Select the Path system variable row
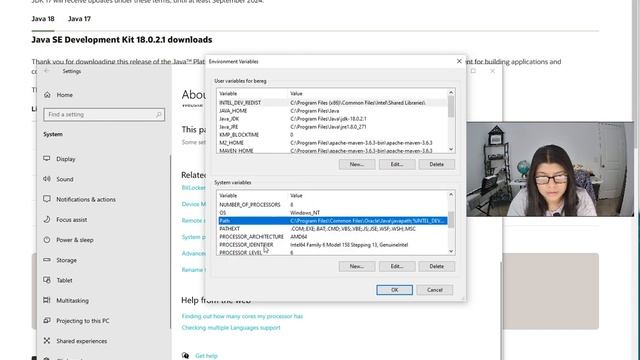This screenshot has height=360, width=640. click(333, 221)
